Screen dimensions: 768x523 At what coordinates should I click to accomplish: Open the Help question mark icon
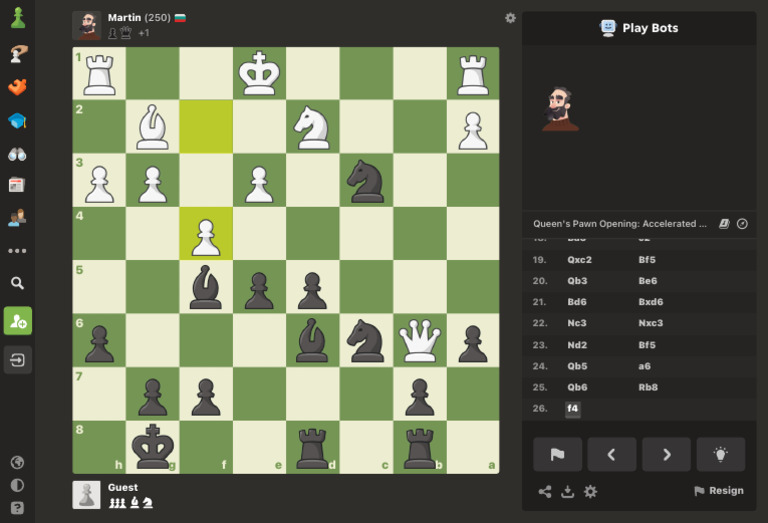(17, 508)
